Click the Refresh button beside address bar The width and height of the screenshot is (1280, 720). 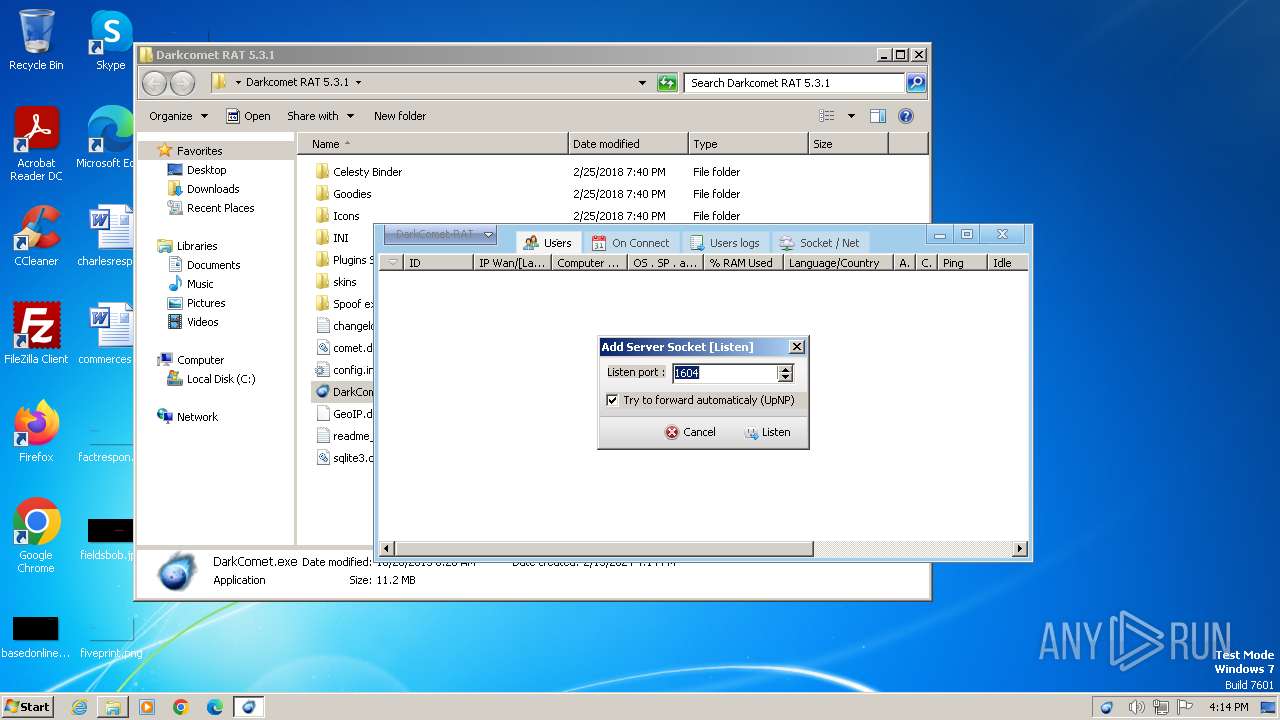pos(667,83)
